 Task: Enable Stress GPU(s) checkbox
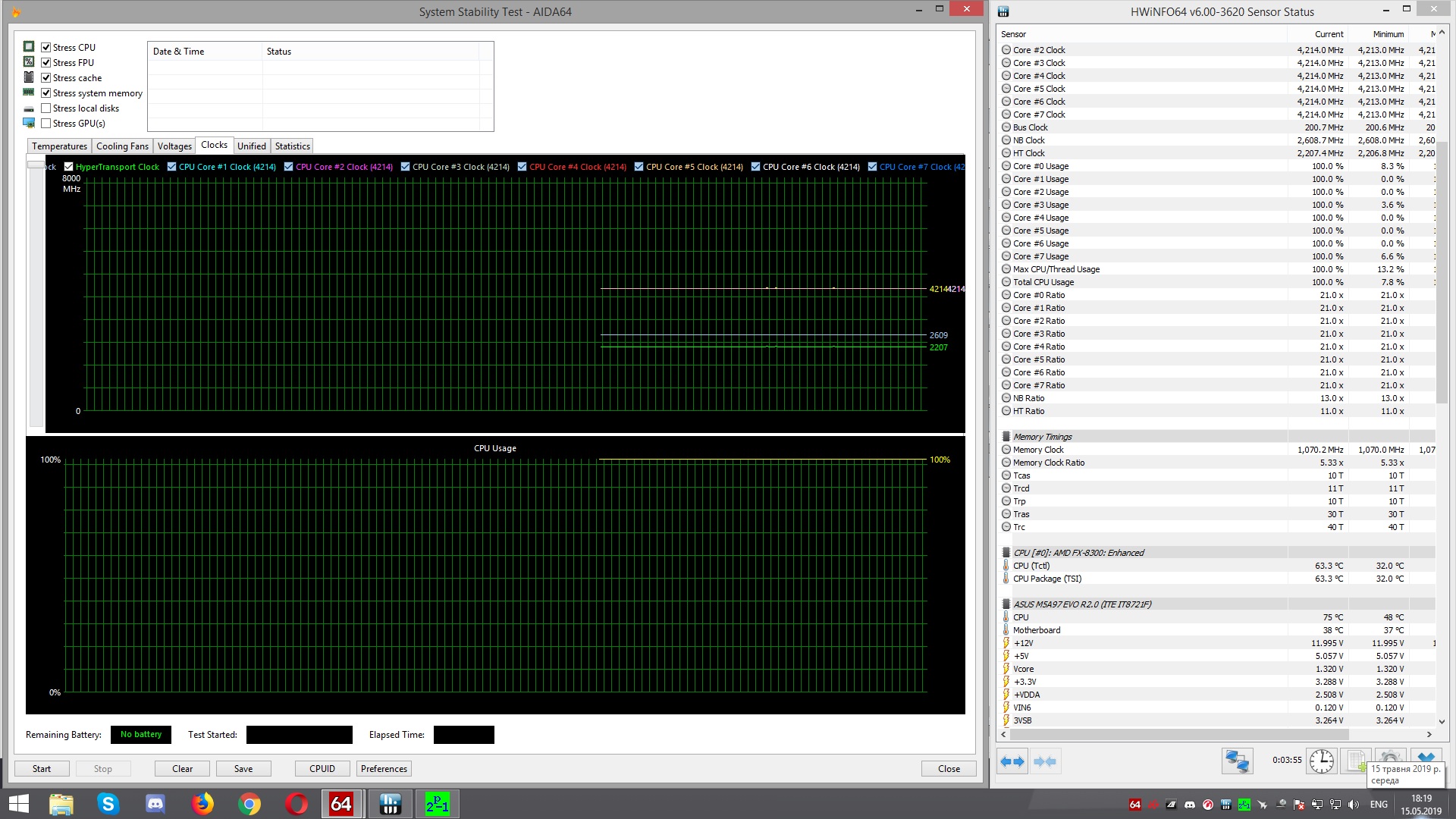[x=46, y=124]
